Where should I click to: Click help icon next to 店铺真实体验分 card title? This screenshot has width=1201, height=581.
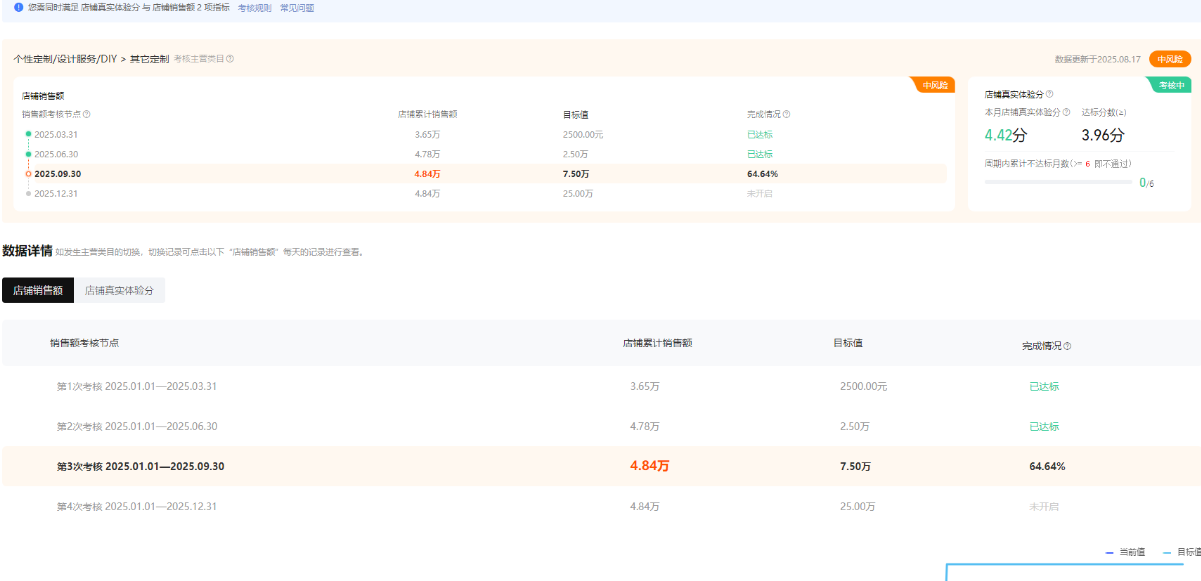1049,94
